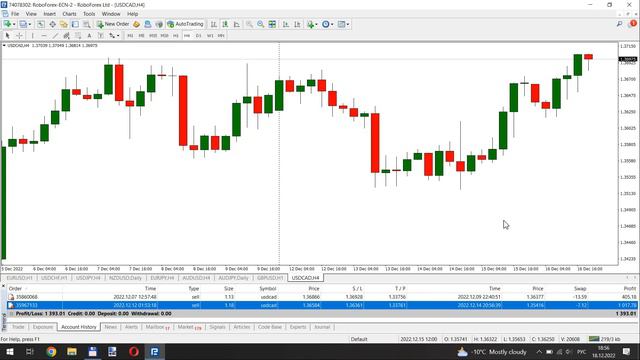Open the Profiles toolbar icon
The height and width of the screenshot is (360, 640).
pos(23,24)
